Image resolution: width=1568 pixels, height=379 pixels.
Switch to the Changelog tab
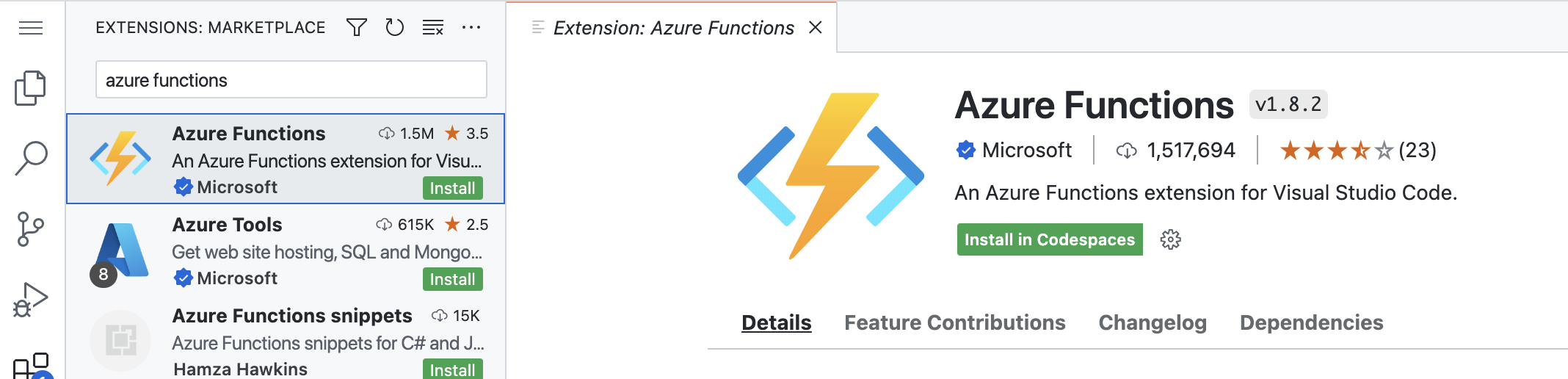click(x=1152, y=322)
